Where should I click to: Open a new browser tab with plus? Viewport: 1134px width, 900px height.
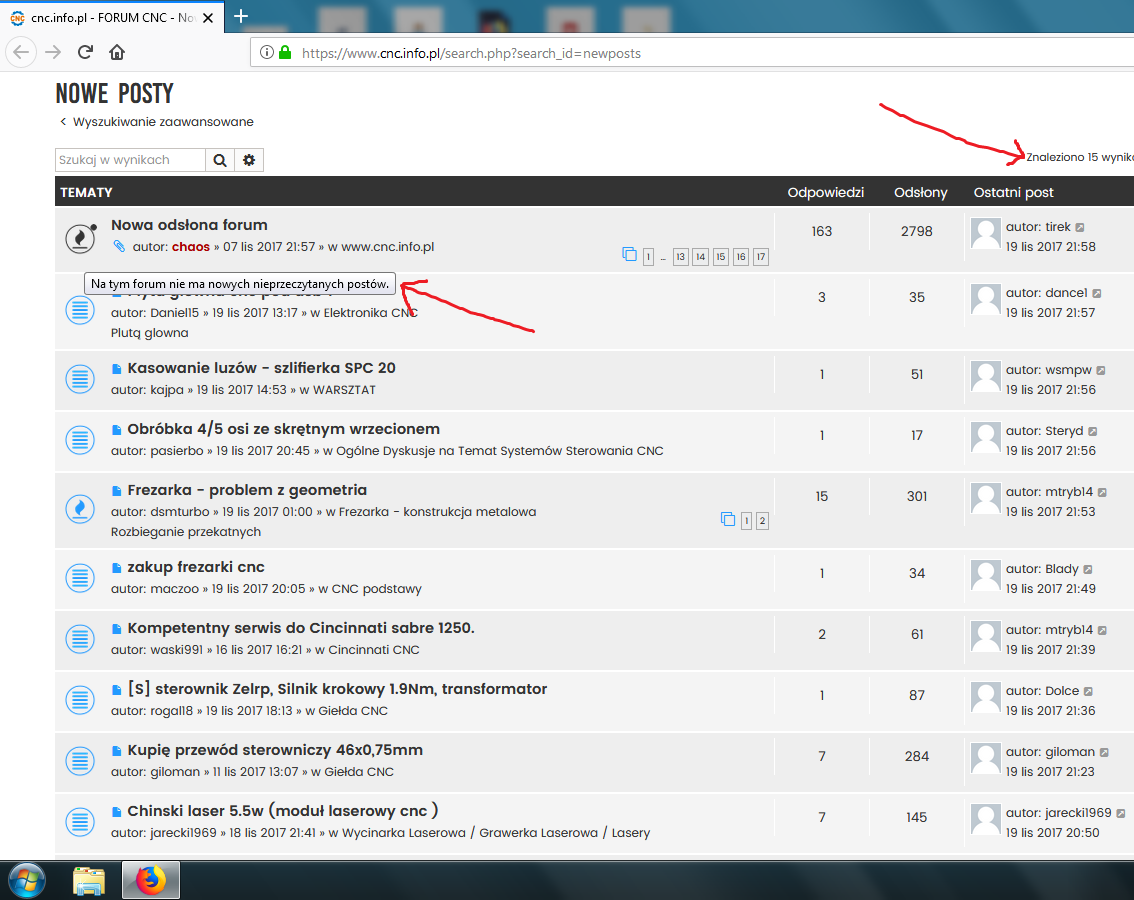click(x=241, y=15)
